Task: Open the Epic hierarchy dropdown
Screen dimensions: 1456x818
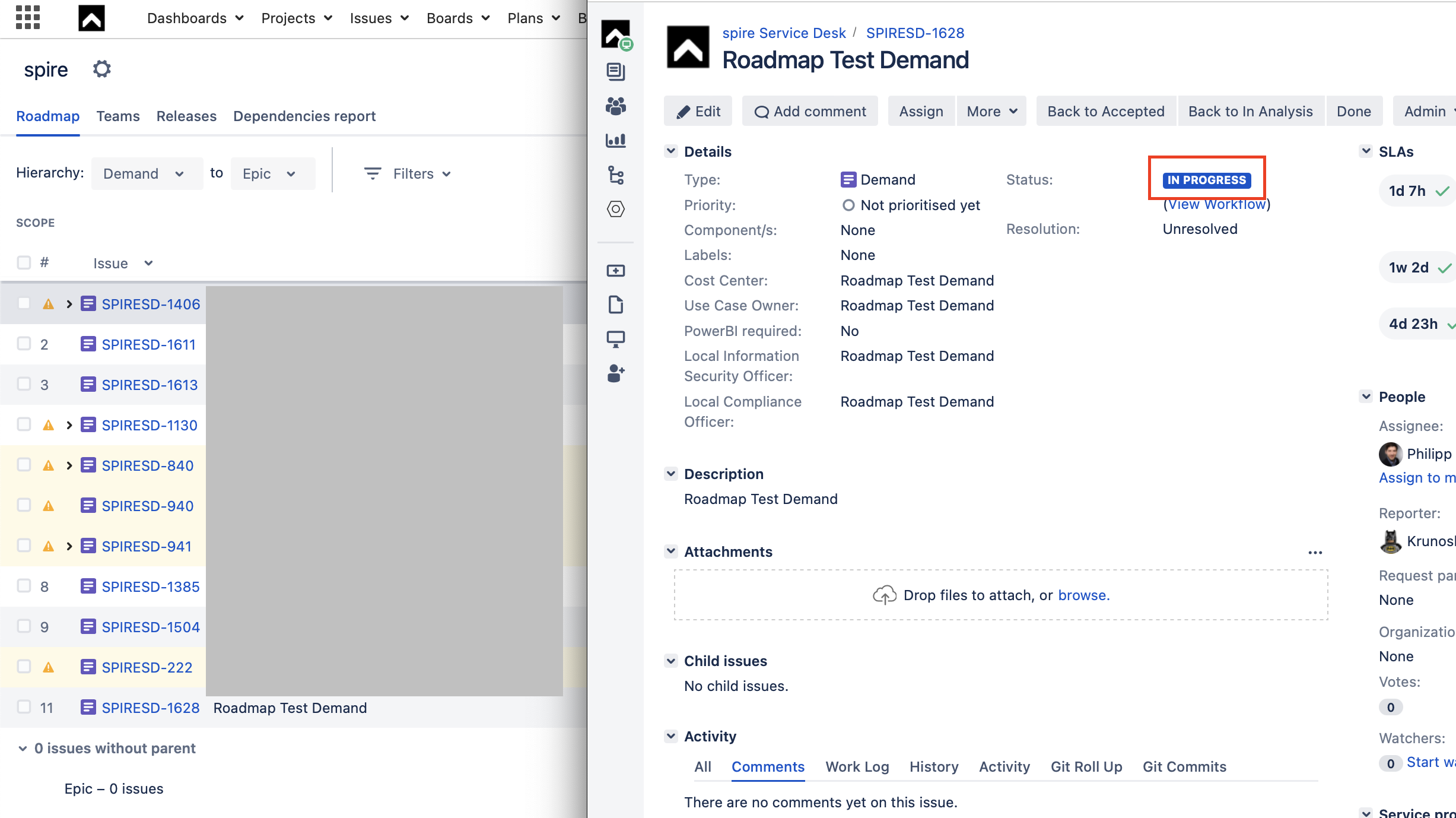Action: [272, 173]
